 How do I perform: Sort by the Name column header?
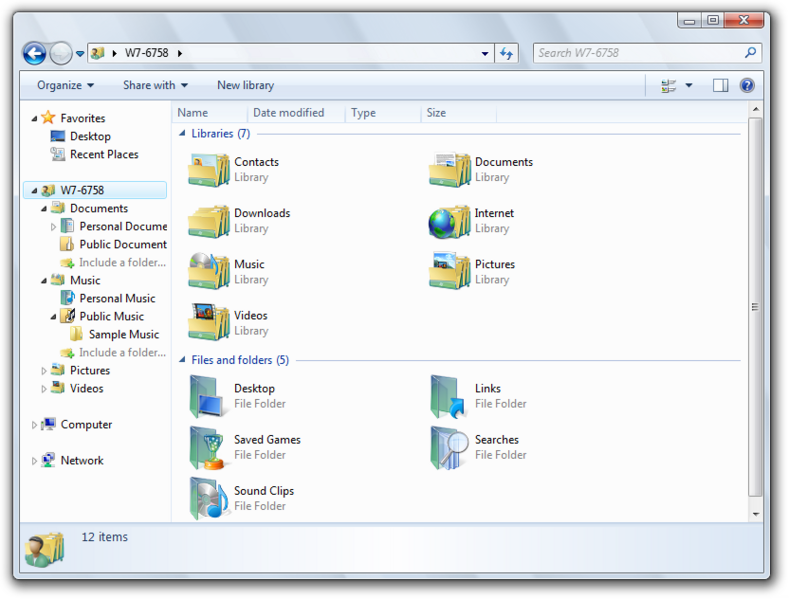click(210, 113)
